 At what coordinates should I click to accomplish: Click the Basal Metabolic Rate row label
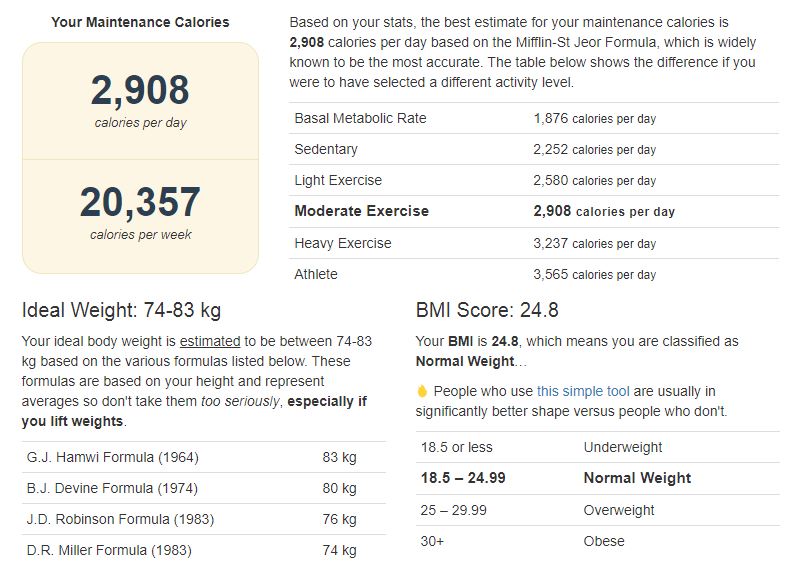[x=360, y=118]
